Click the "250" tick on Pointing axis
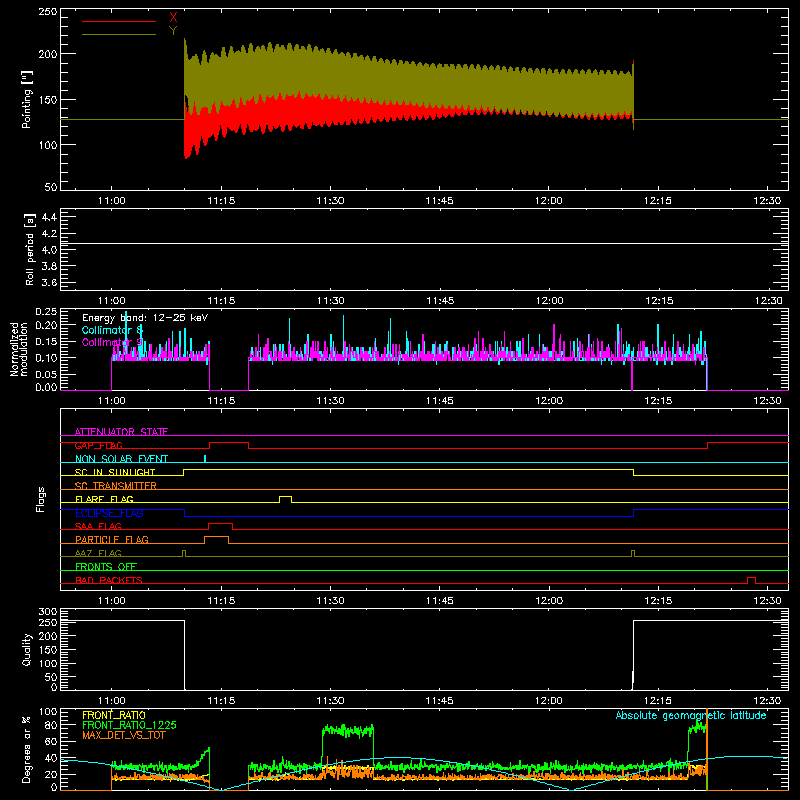The image size is (800, 800). 47,11
